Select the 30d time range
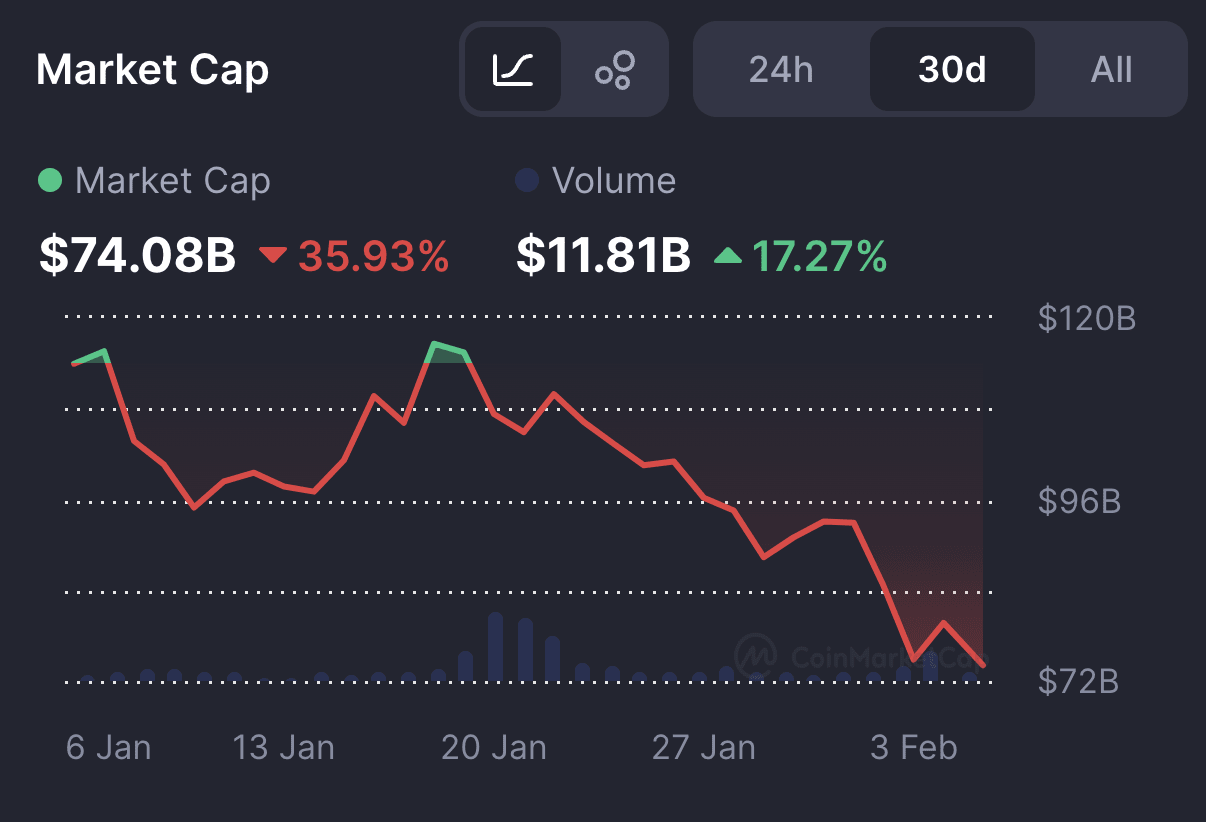 tap(952, 69)
